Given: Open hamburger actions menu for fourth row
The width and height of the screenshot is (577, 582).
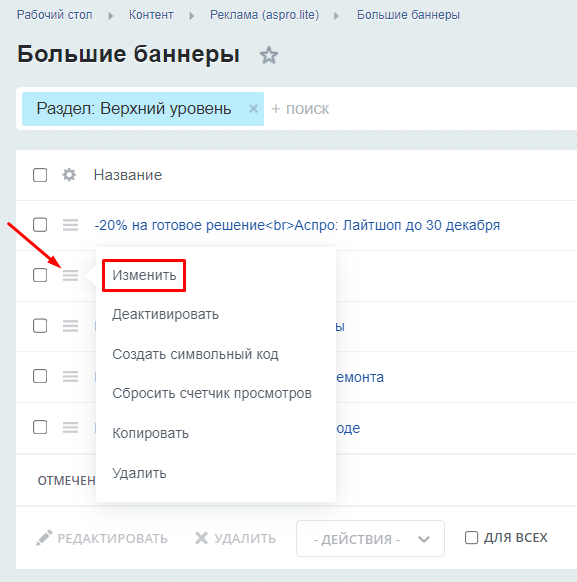Looking at the screenshot, I should [70, 376].
